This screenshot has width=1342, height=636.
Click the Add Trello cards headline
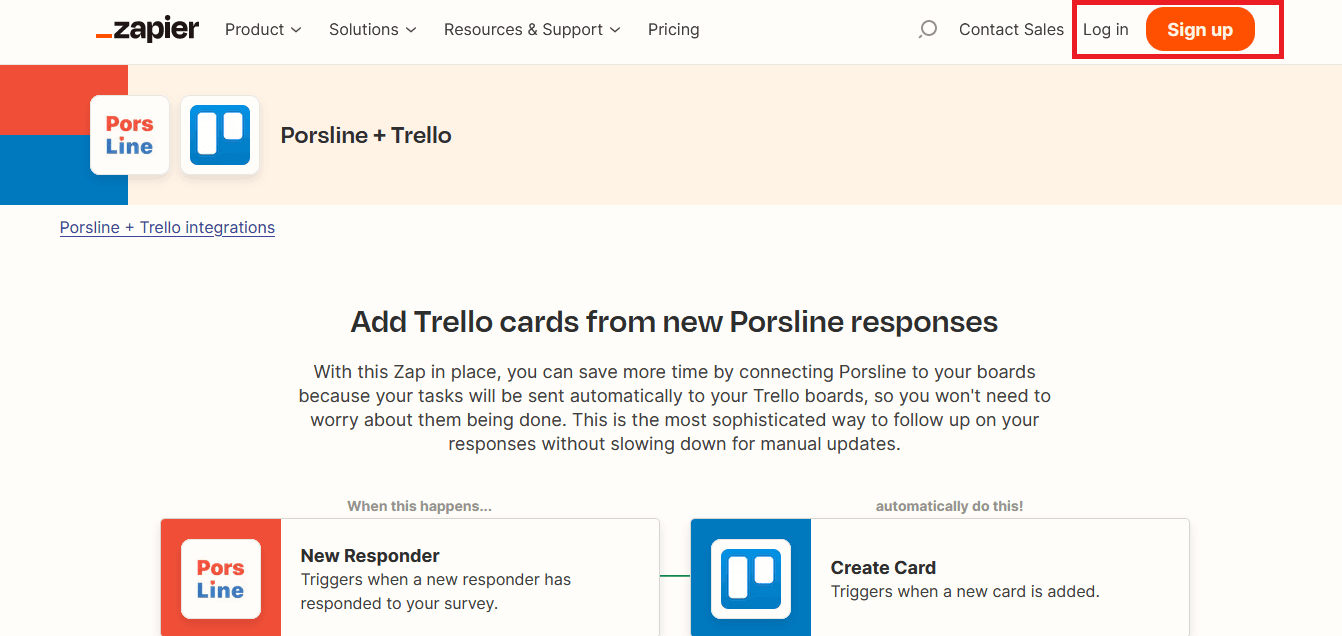[x=674, y=322]
